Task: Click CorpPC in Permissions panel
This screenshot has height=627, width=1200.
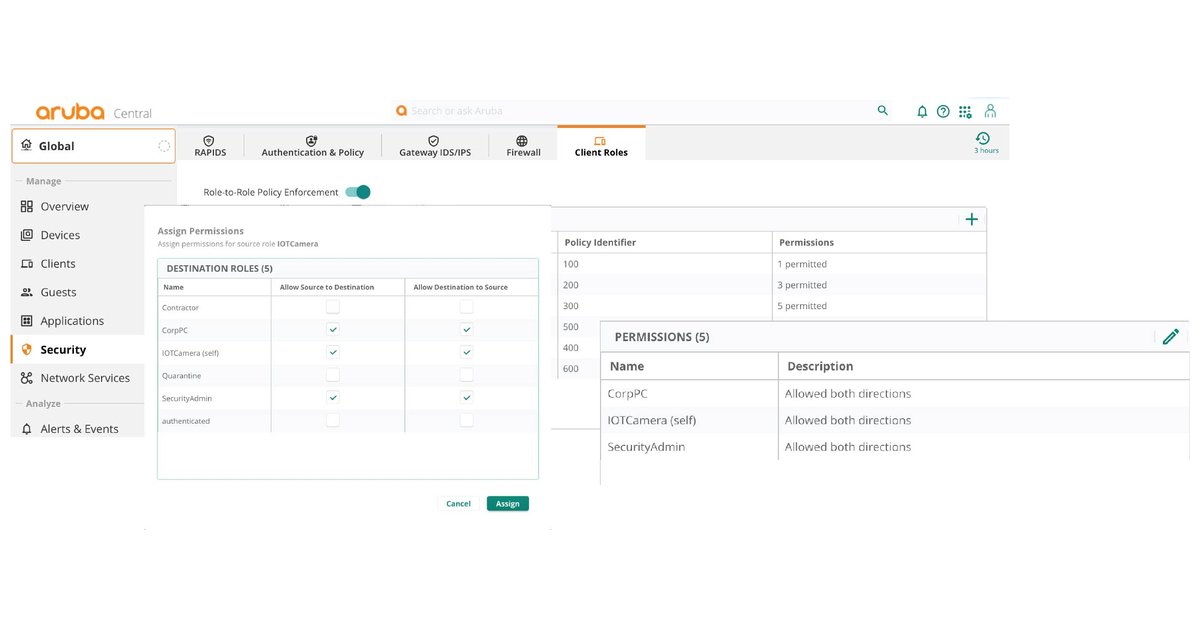Action: pyautogui.click(x=628, y=394)
